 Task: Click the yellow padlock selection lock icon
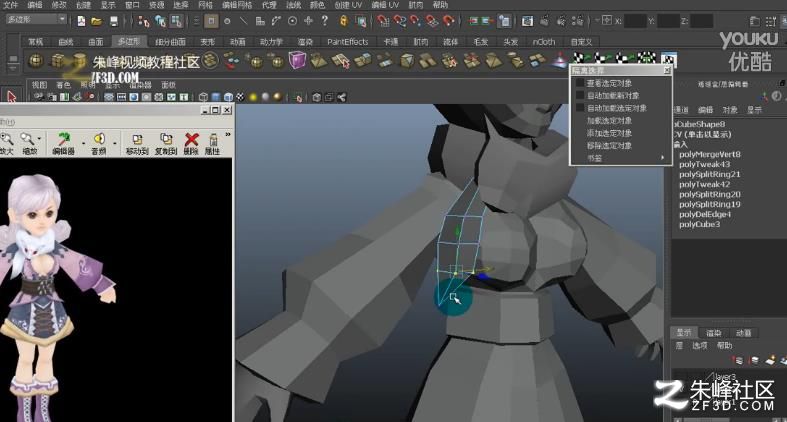click(x=344, y=21)
